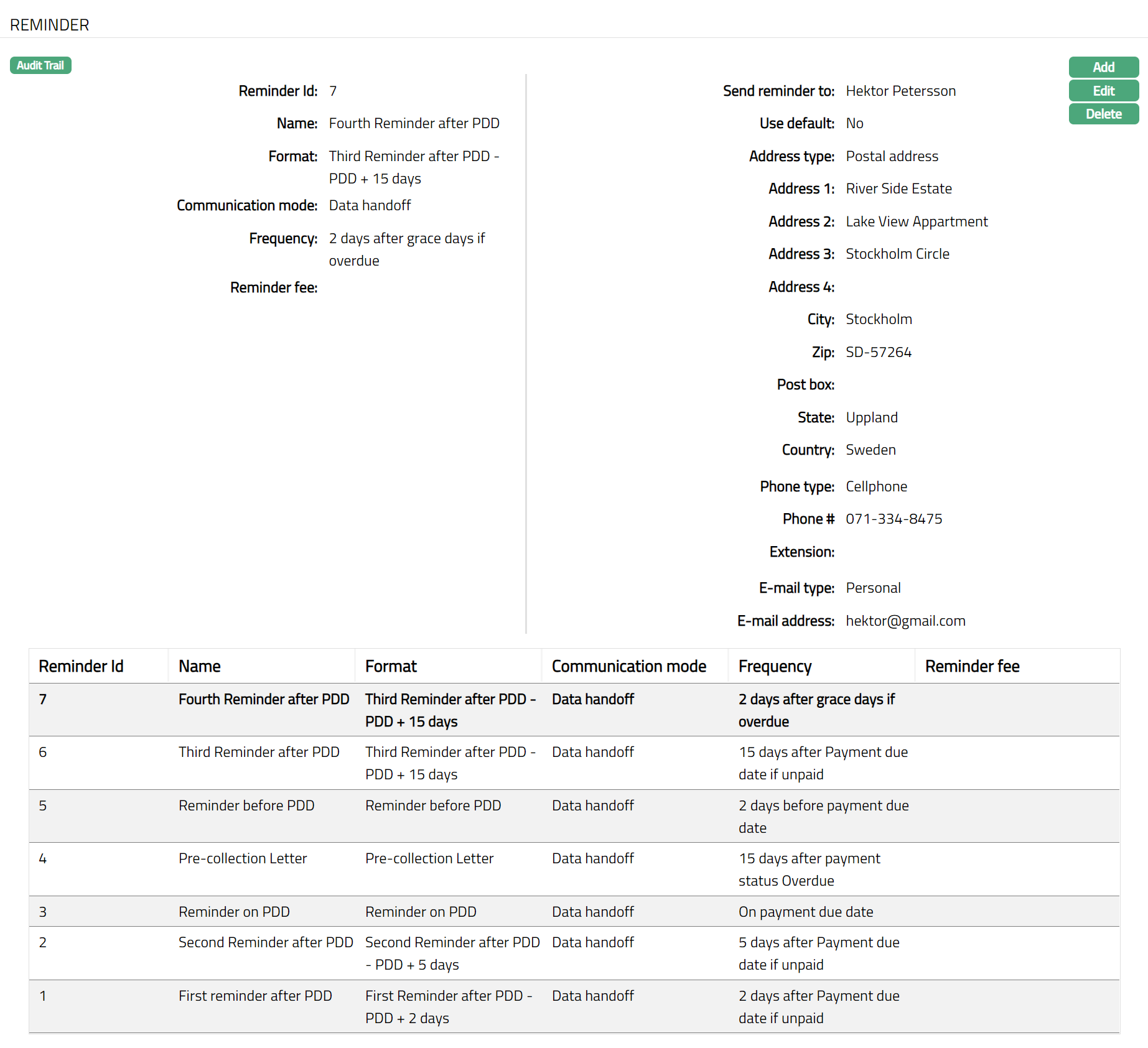
Task: Click the Add reminder button
Action: (1103, 67)
